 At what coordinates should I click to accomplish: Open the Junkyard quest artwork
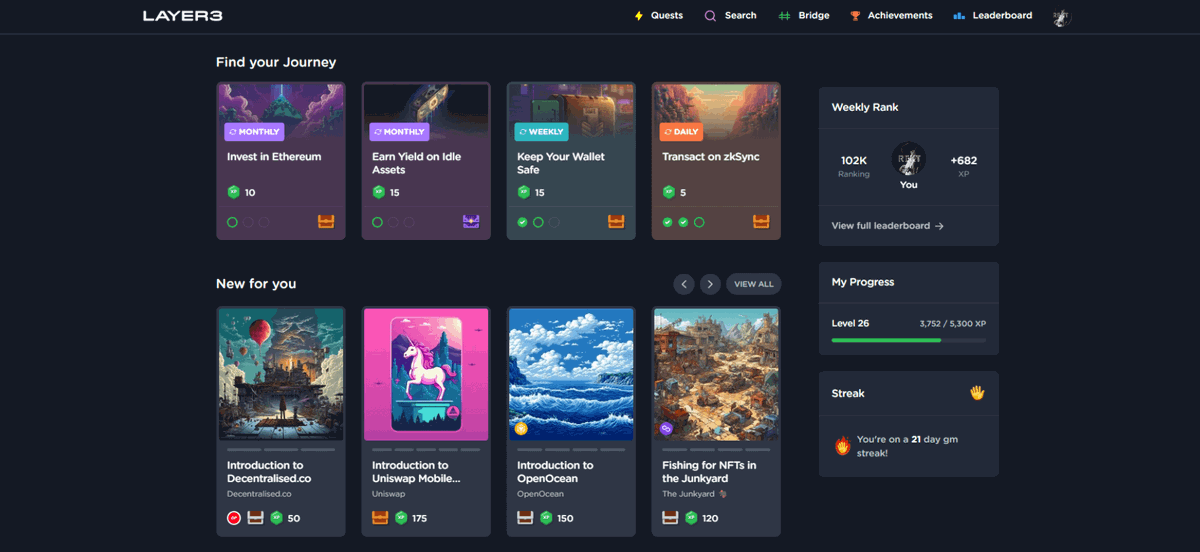pyautogui.click(x=716, y=374)
